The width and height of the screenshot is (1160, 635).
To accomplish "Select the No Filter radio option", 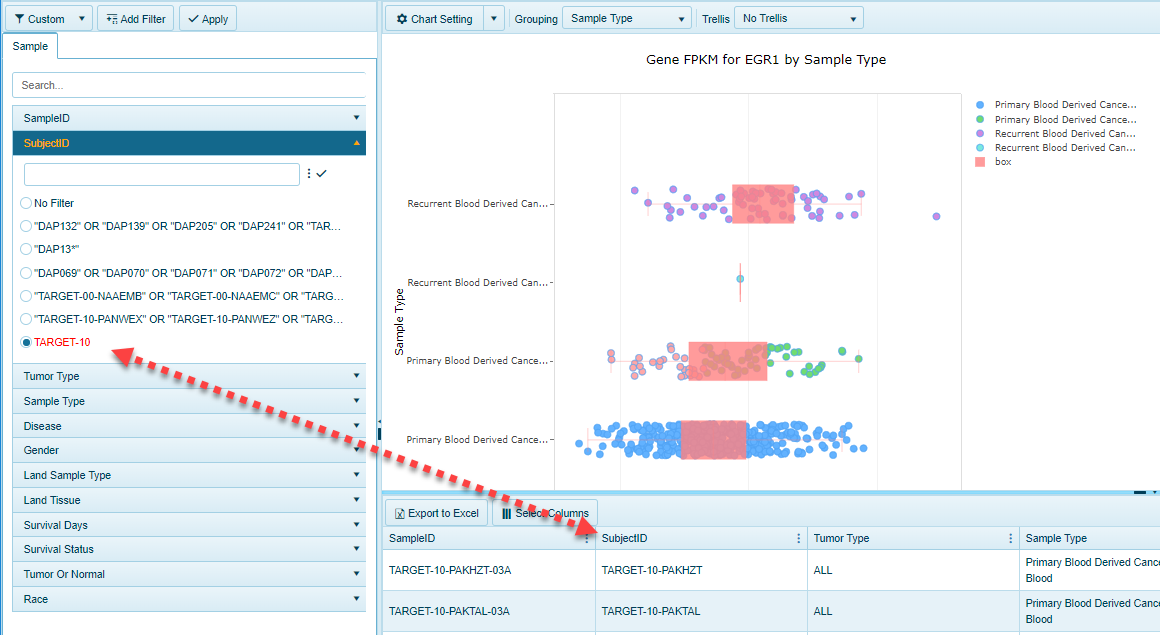I will pos(27,203).
